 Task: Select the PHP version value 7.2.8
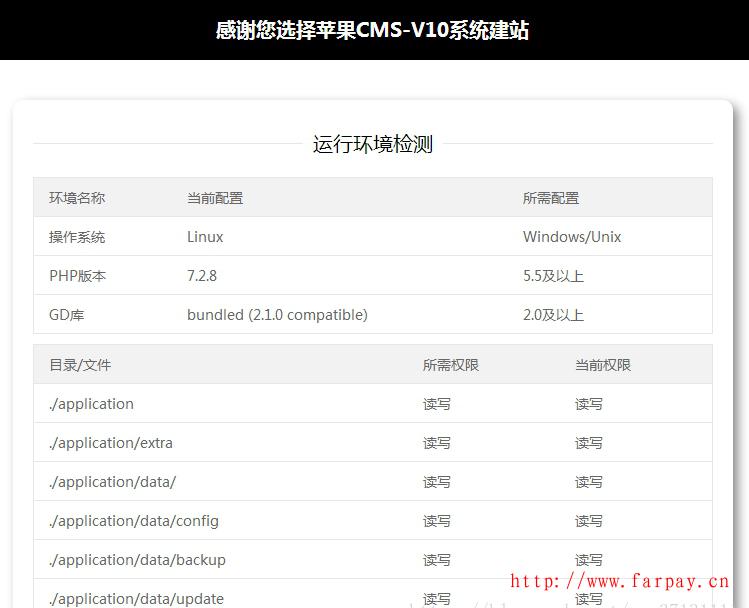[x=202, y=276]
